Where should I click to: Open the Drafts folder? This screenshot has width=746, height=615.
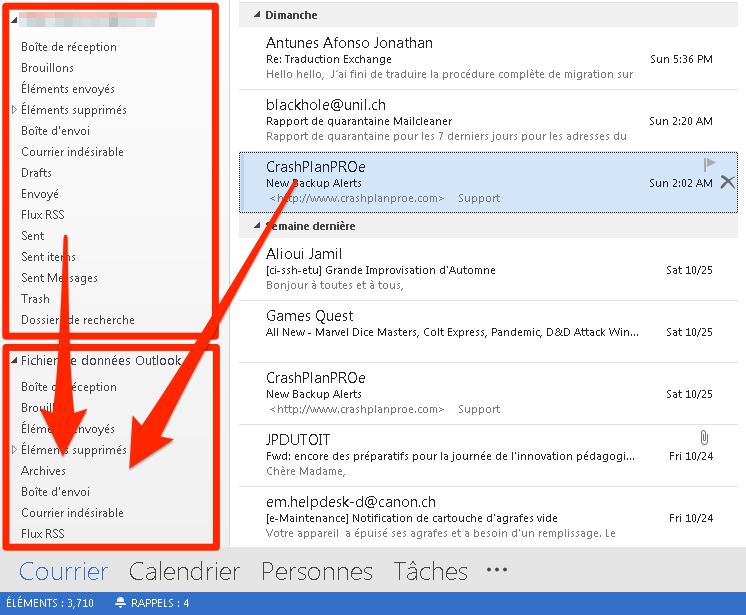[36, 173]
